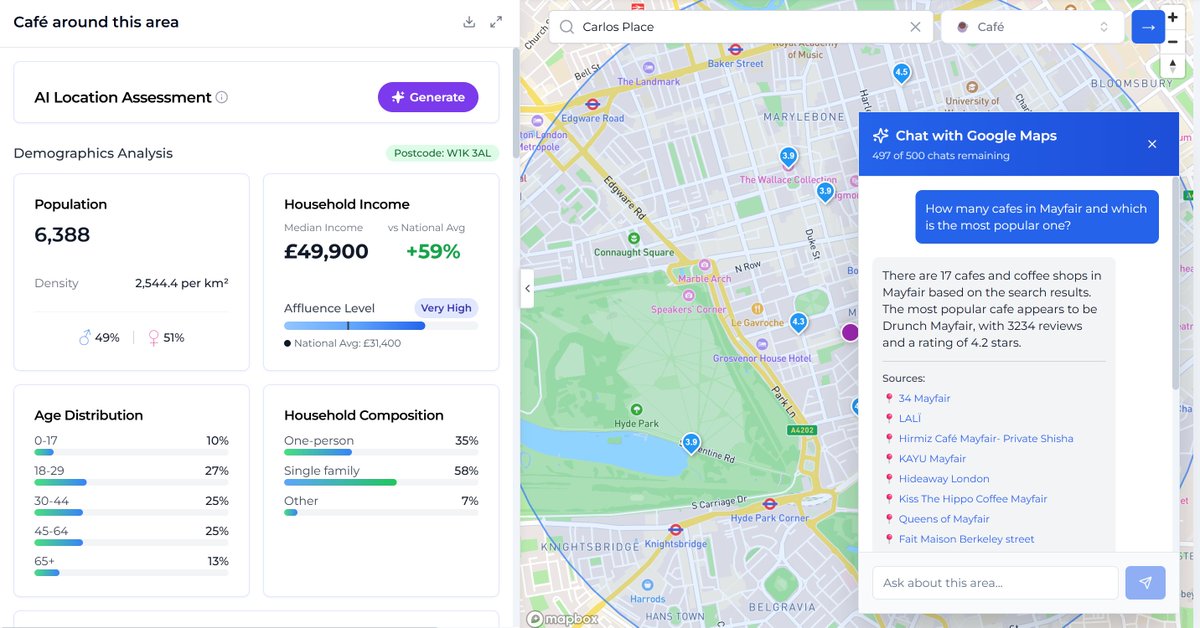Open Hirmiz Café Mayfair- Private Shisha link

986,438
